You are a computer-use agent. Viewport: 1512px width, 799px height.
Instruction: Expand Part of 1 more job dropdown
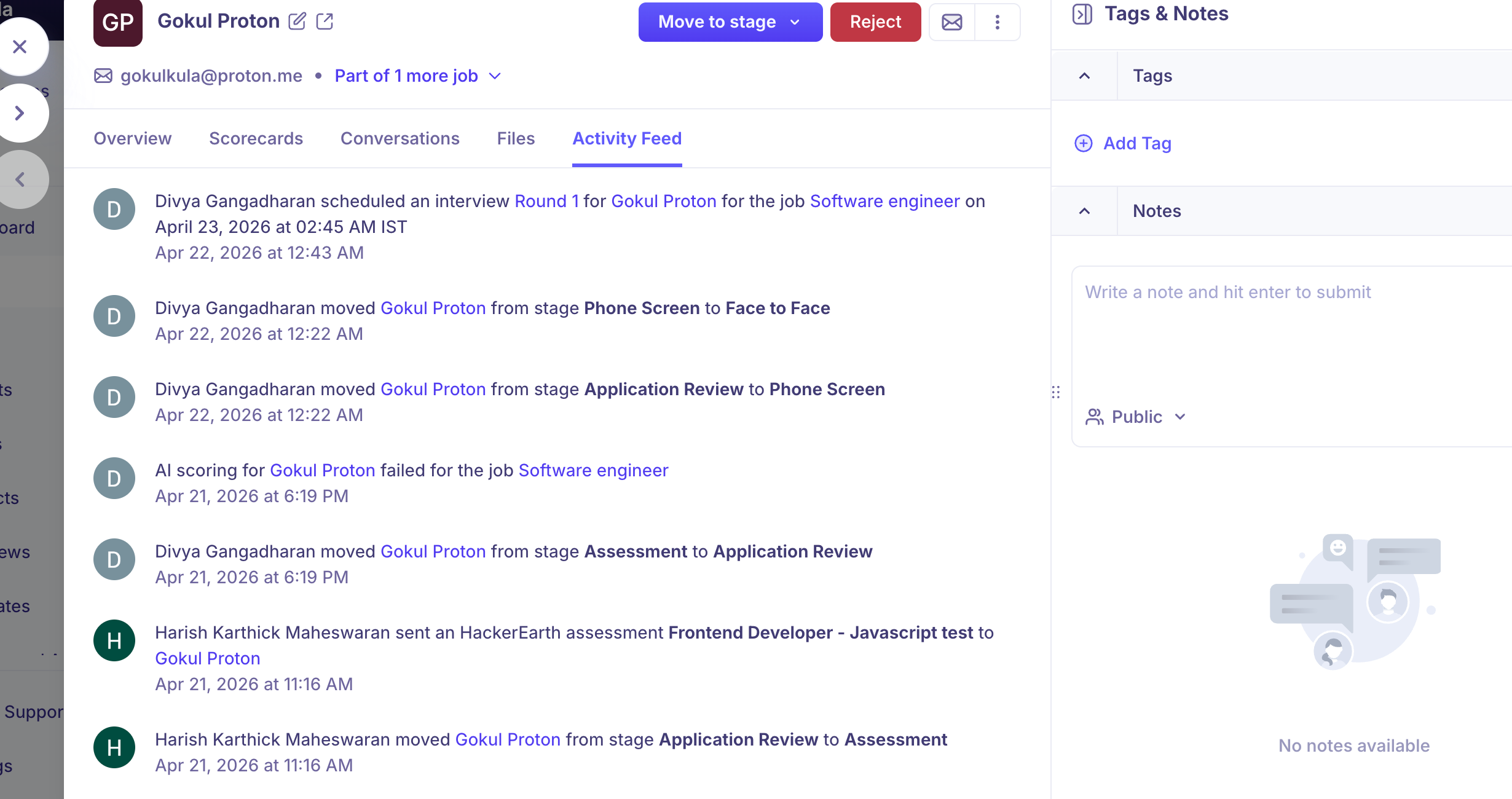click(x=418, y=76)
